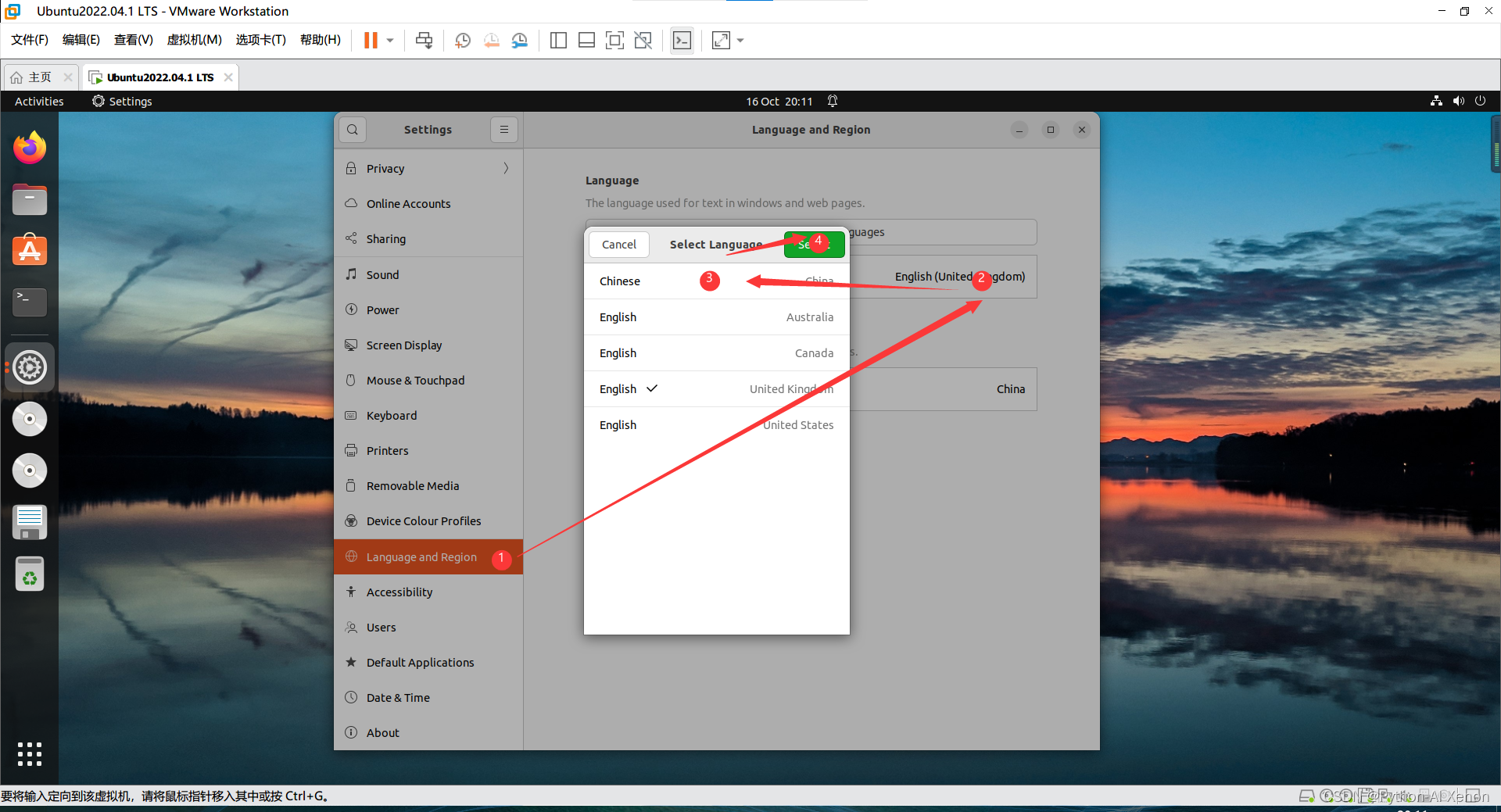Open Keyboard settings panel
Image resolution: width=1501 pixels, height=812 pixels.
[x=428, y=416]
